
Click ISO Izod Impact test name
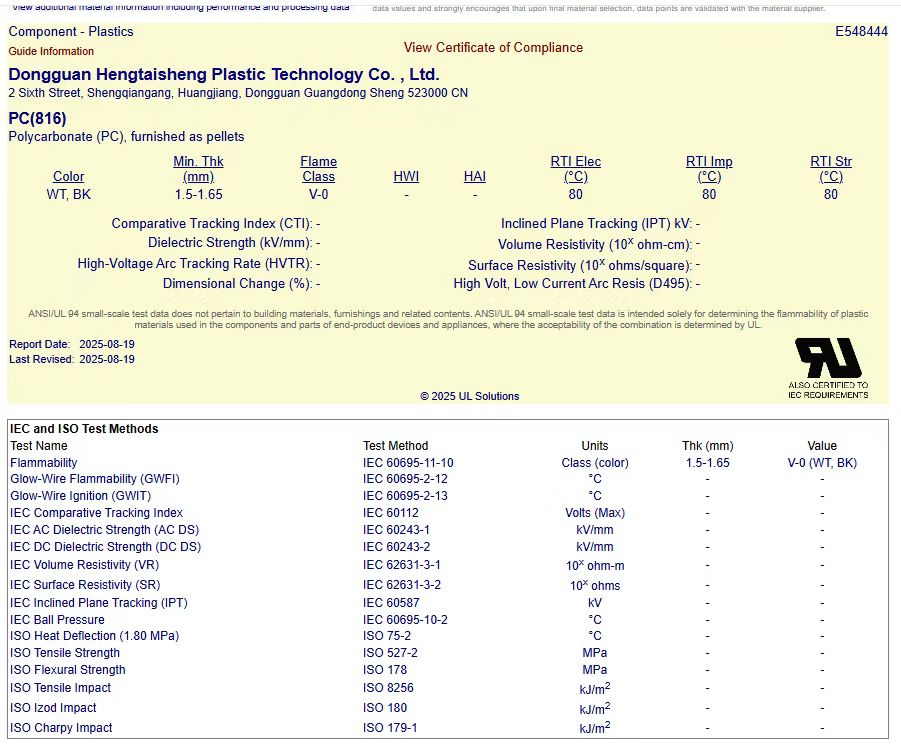(53, 708)
